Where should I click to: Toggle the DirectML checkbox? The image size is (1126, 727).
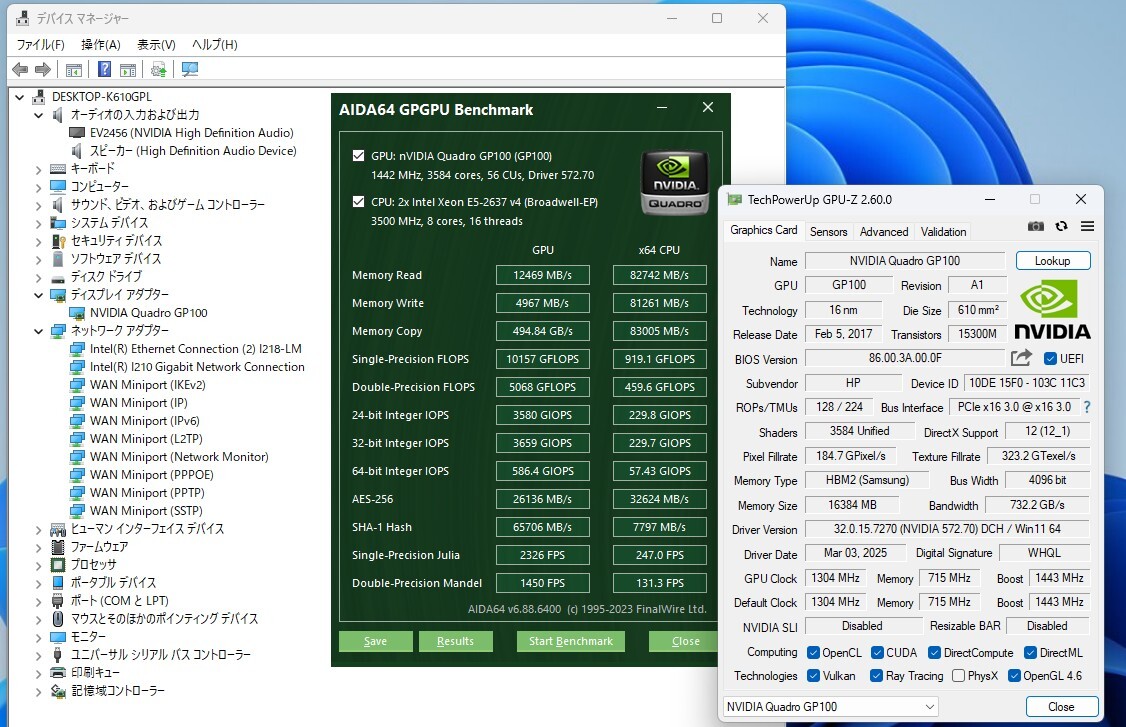pyautogui.click(x=1030, y=652)
